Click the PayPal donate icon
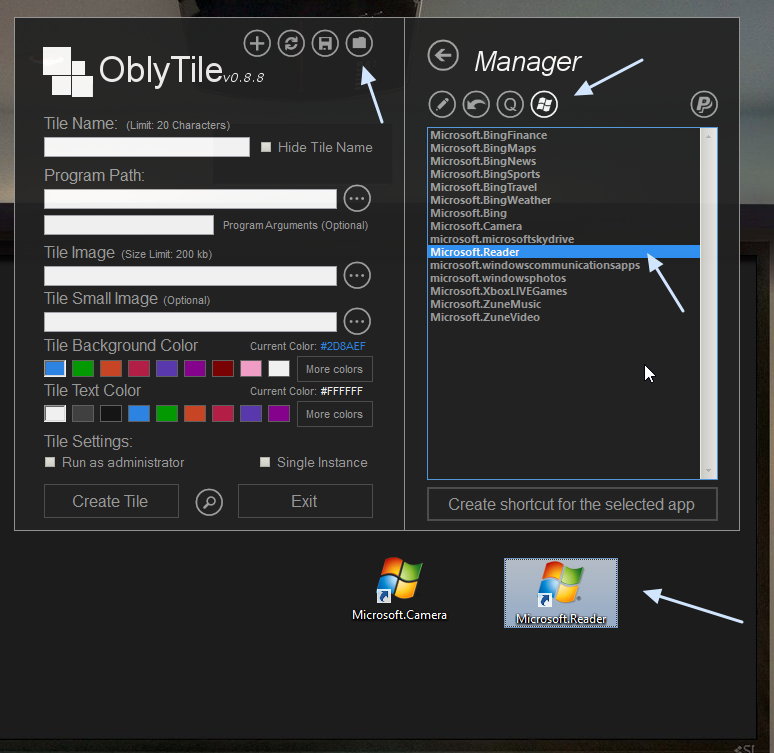 pos(704,104)
